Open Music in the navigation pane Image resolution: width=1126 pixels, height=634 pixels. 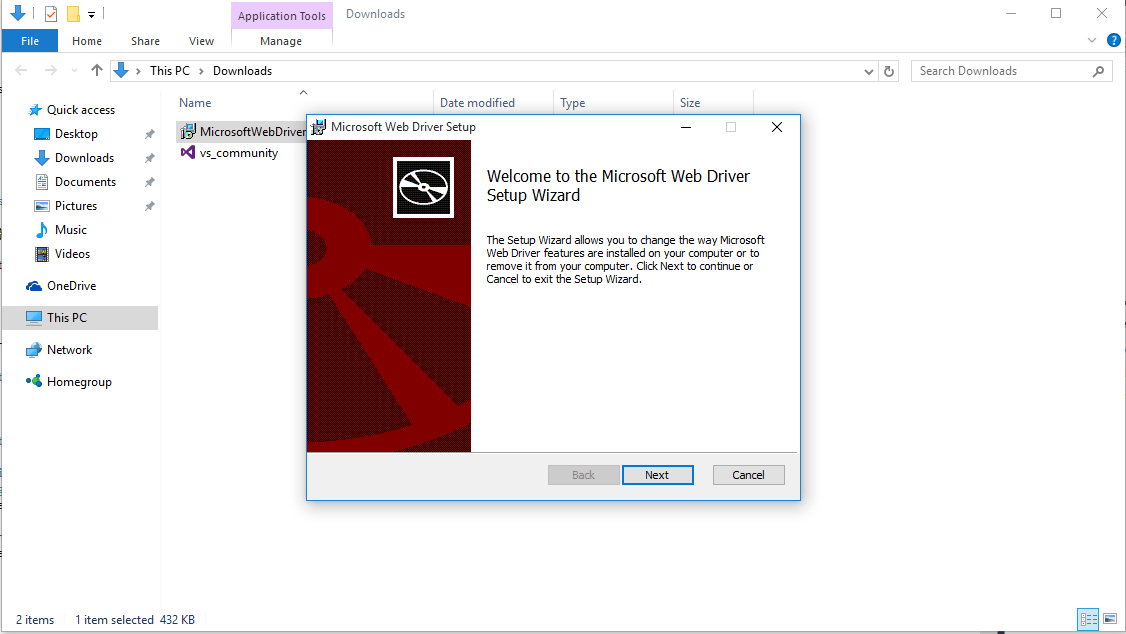click(x=70, y=230)
